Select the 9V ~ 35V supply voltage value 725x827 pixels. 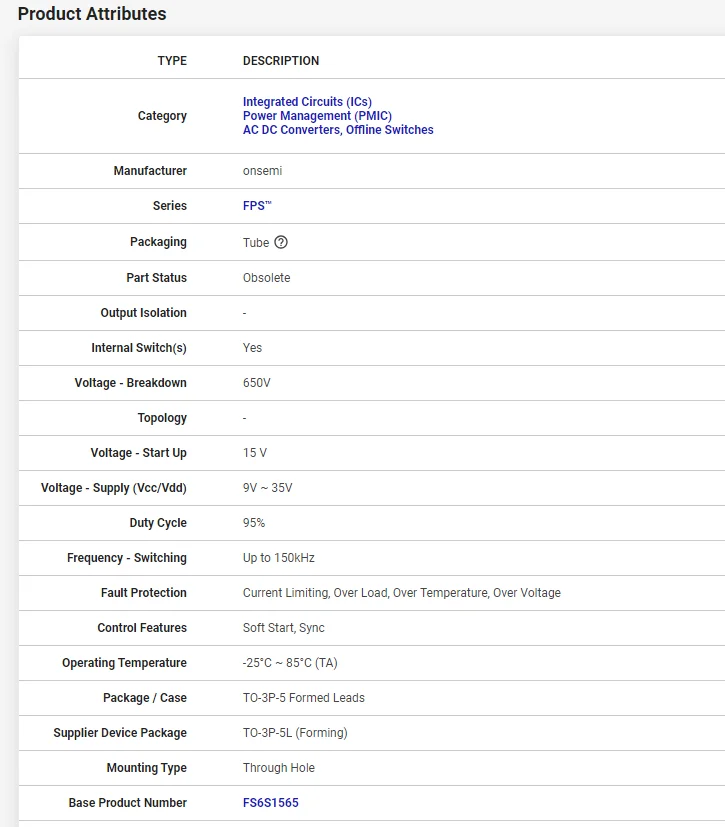coord(267,488)
